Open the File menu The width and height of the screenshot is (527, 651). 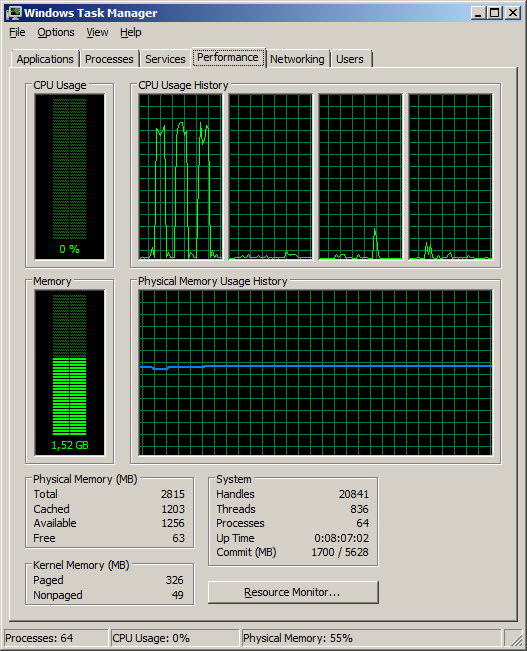coord(17,32)
